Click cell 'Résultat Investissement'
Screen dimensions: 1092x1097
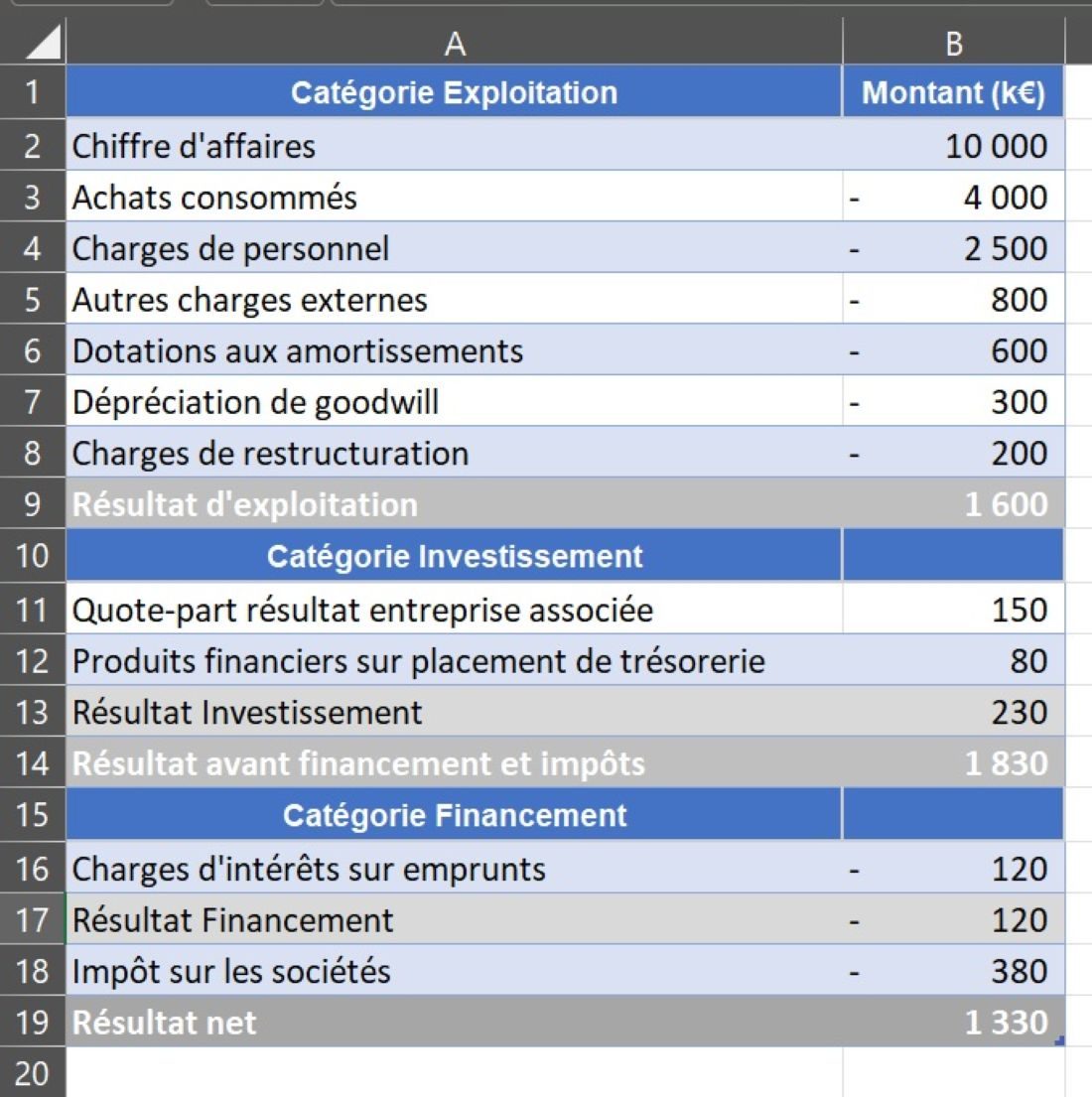[454, 712]
